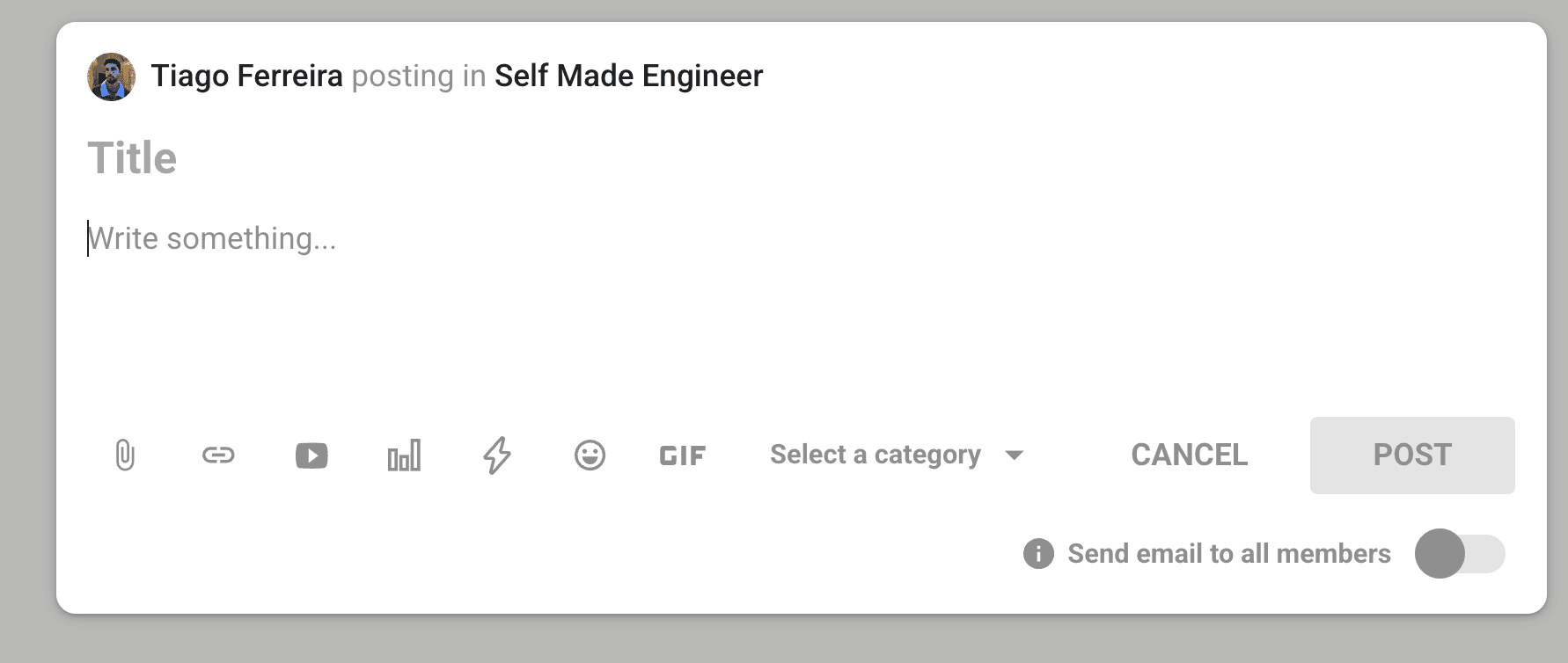This screenshot has width=1568, height=663.
Task: Open the emoji picker smiley icon
Action: click(590, 455)
